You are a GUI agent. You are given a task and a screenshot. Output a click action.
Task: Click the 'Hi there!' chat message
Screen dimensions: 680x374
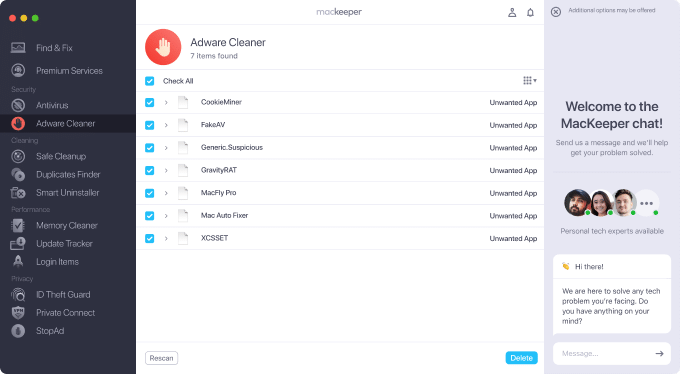click(589, 266)
